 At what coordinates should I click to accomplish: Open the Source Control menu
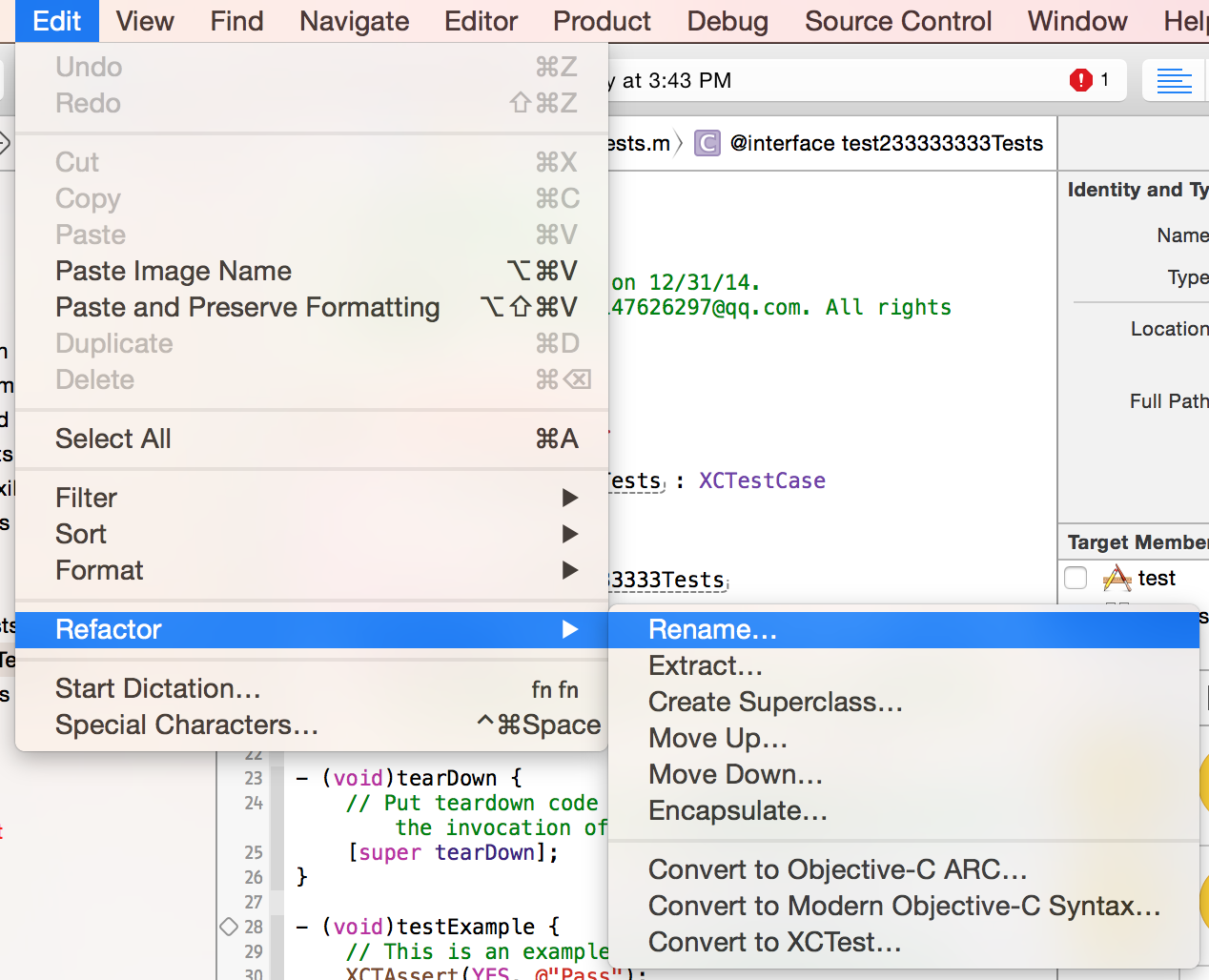click(898, 21)
